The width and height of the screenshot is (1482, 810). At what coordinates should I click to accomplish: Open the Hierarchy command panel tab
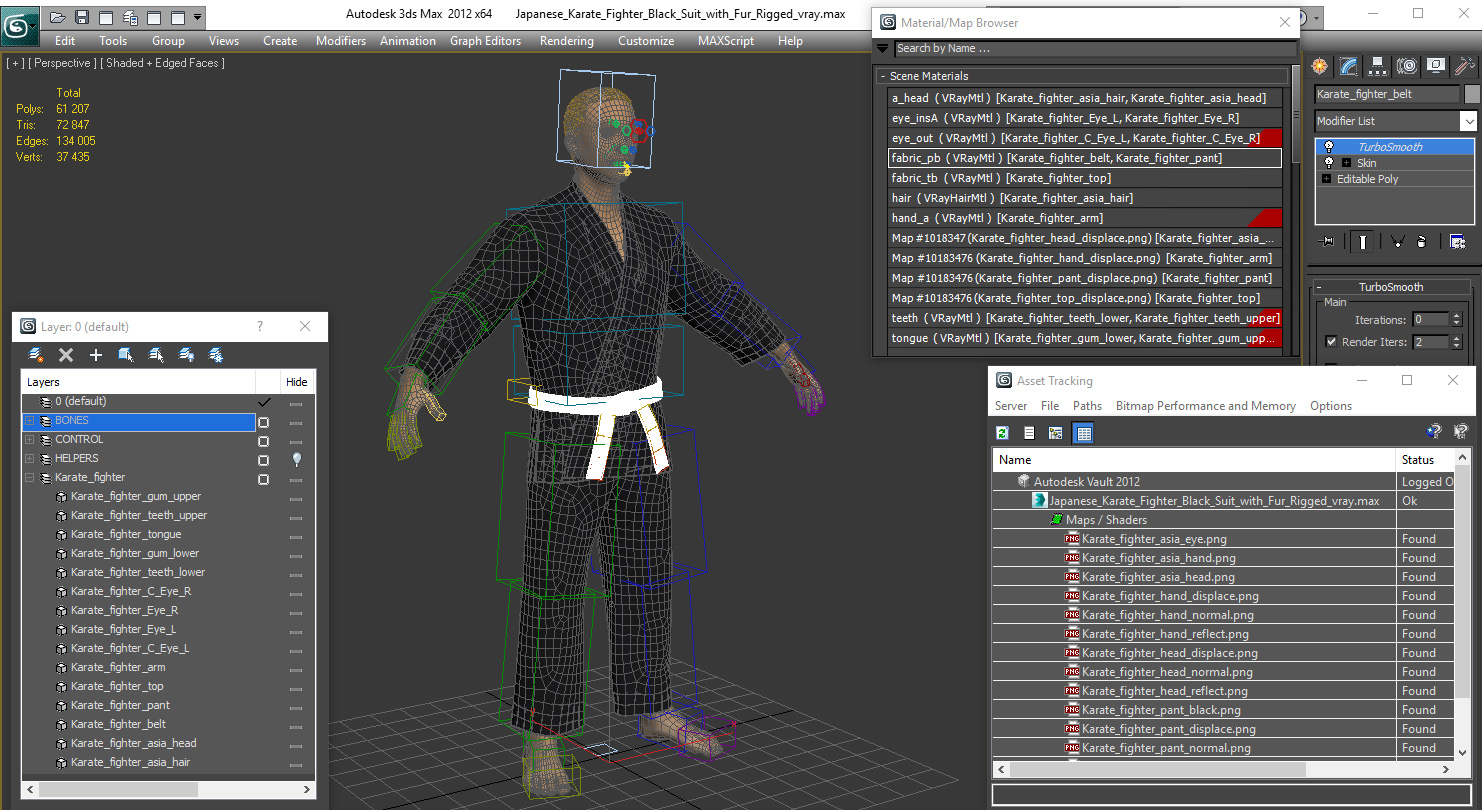(1378, 66)
